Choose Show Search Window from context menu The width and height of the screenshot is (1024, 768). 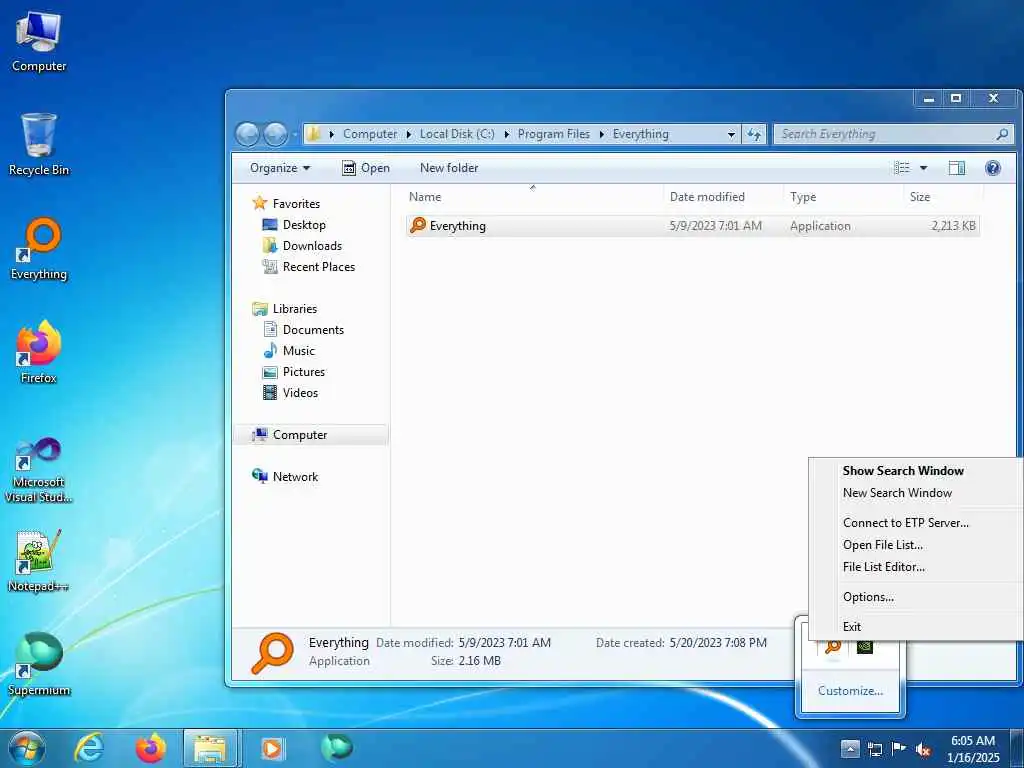(903, 471)
